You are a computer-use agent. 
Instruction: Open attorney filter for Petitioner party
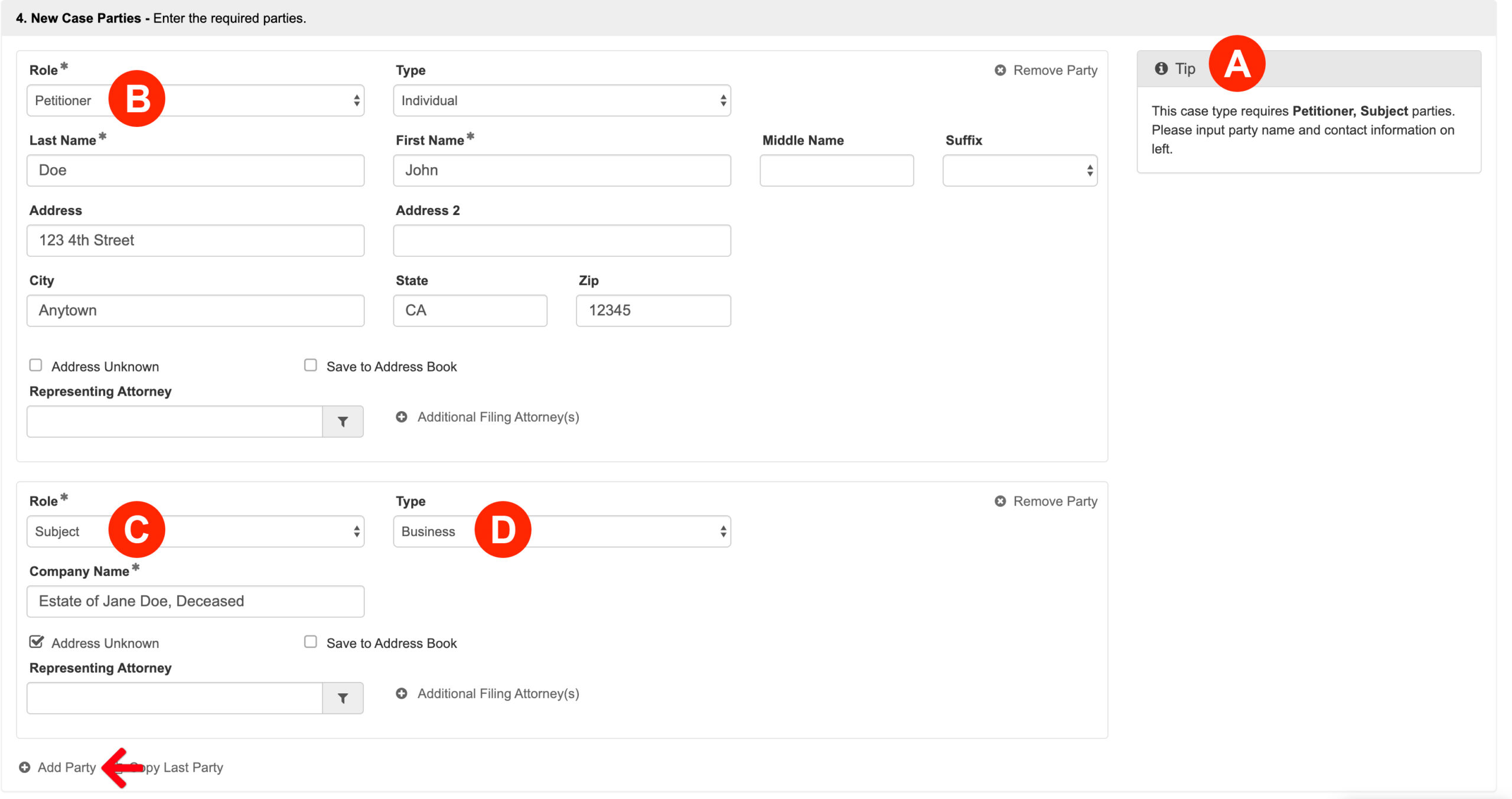tap(343, 422)
